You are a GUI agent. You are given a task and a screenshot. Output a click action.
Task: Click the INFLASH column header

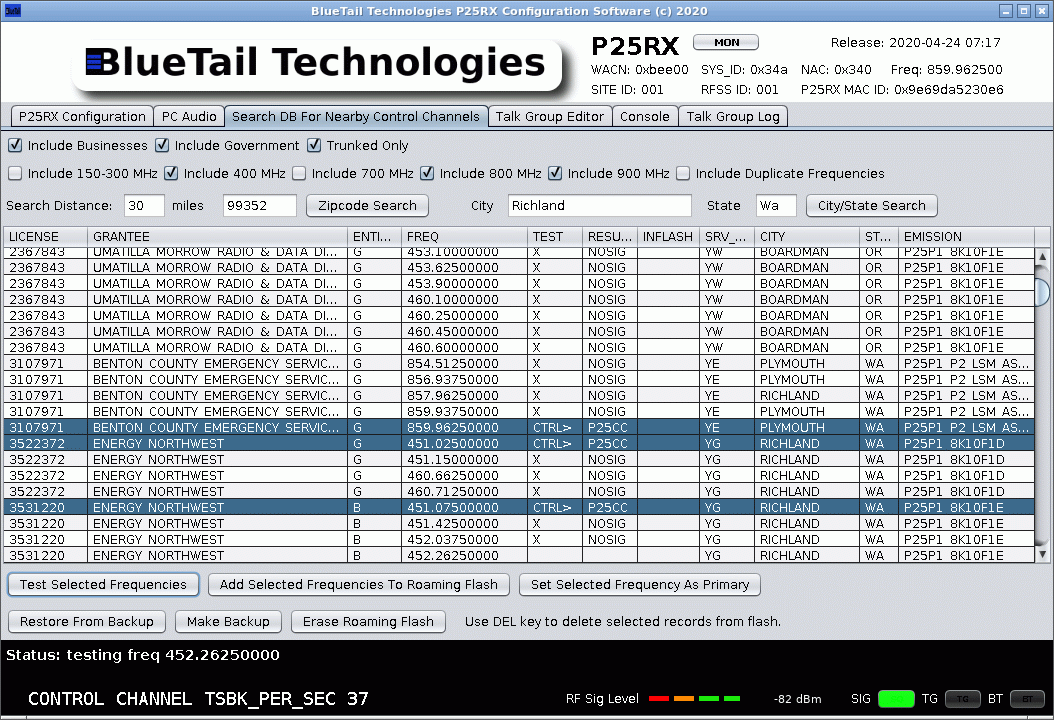coord(667,237)
